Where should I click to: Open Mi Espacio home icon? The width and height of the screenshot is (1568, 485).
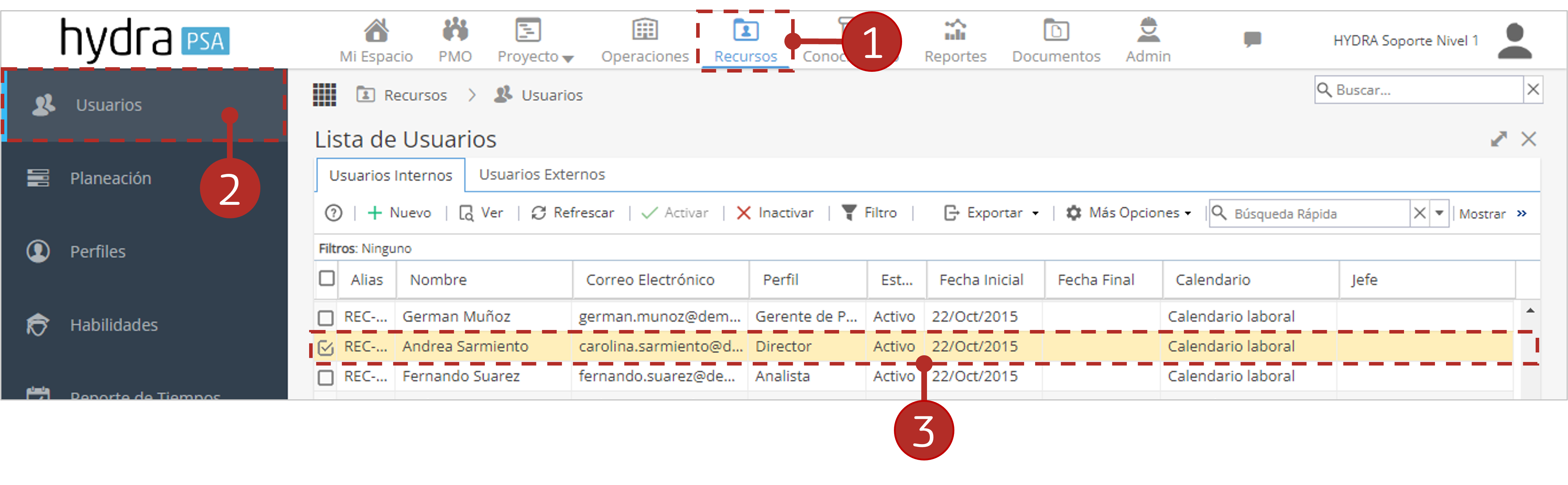coord(376,30)
